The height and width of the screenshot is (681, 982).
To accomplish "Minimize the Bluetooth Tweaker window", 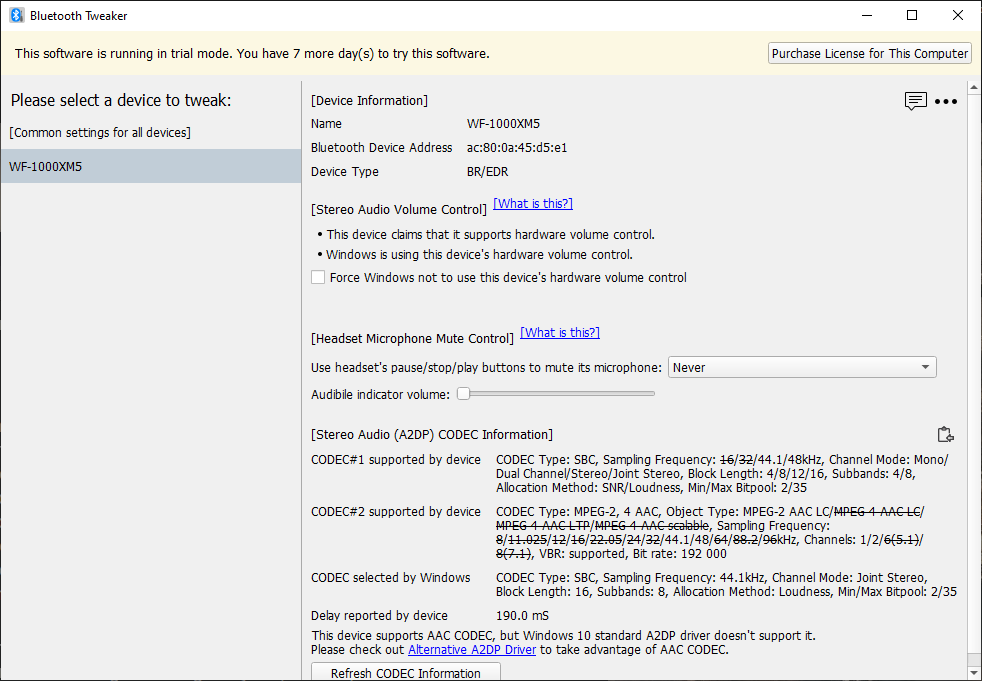I will [x=867, y=15].
